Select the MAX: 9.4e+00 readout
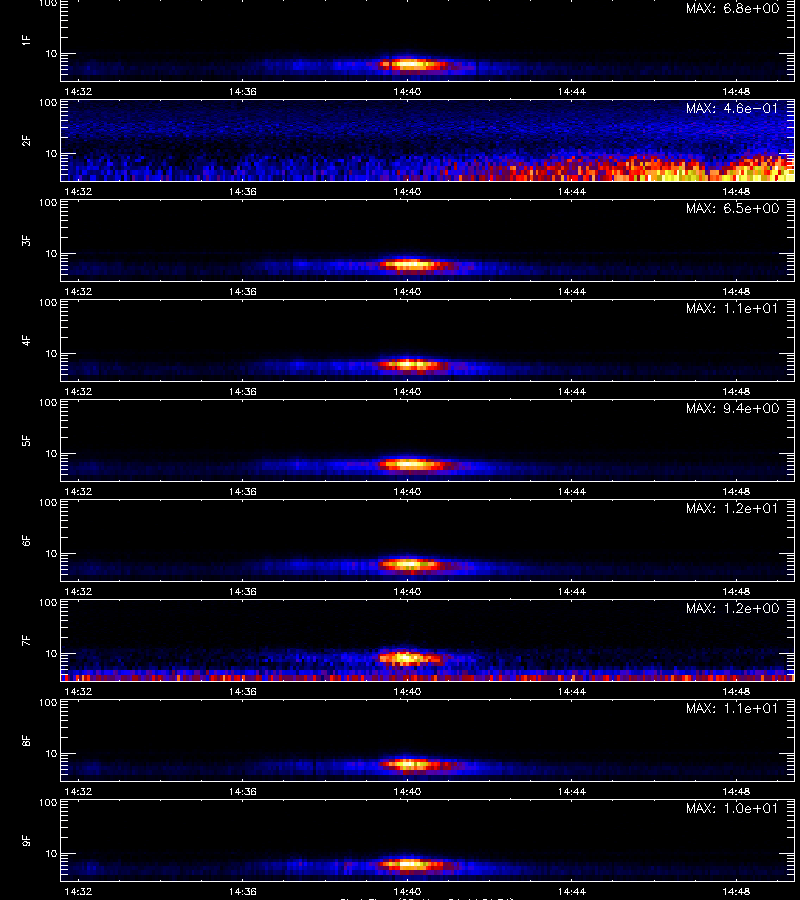Screen dimensions: 800x900 (732, 408)
